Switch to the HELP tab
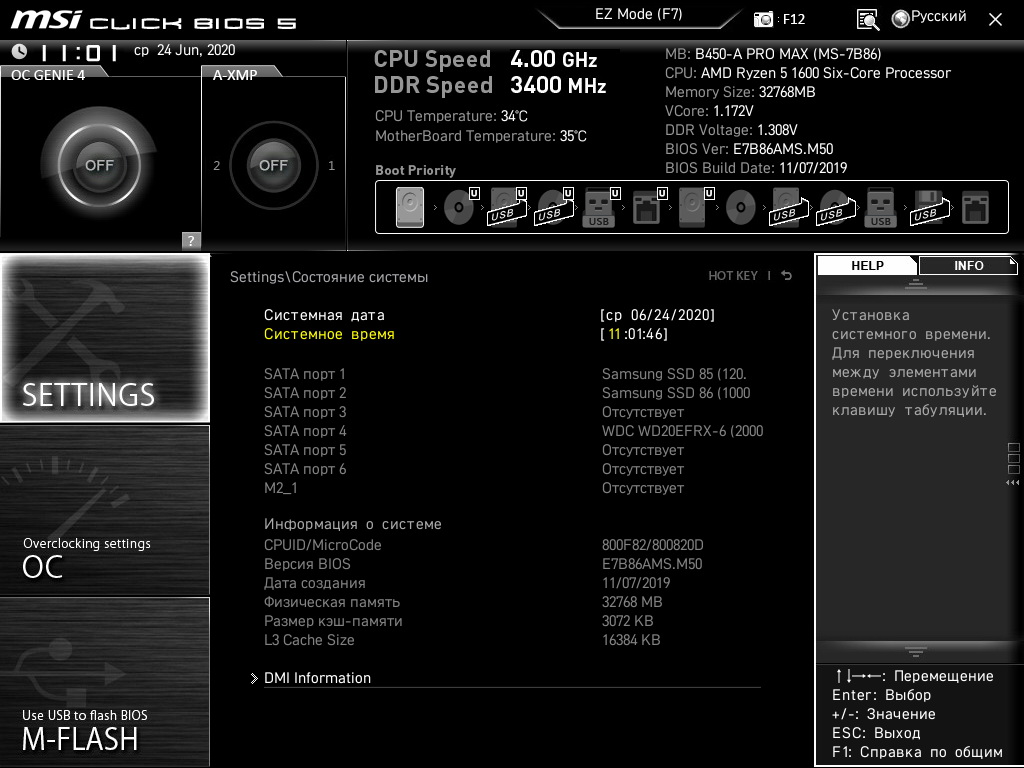 tap(867, 265)
